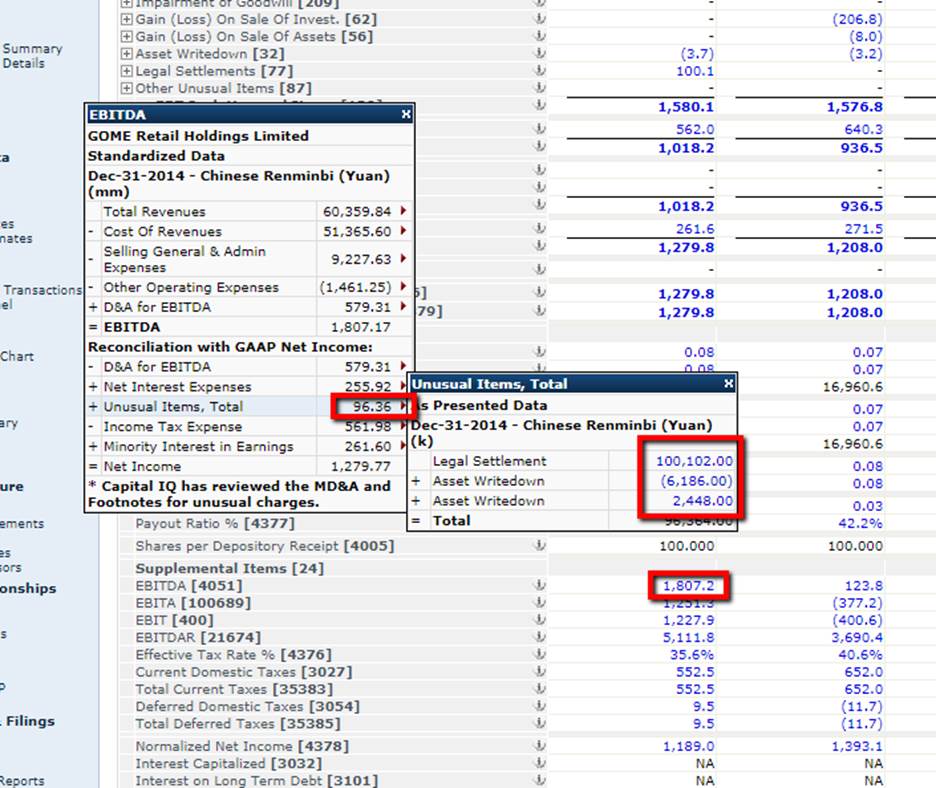Viewport: 936px width, 788px height.
Task: Close the Unusual Items, Total popup
Action: pyautogui.click(x=728, y=383)
